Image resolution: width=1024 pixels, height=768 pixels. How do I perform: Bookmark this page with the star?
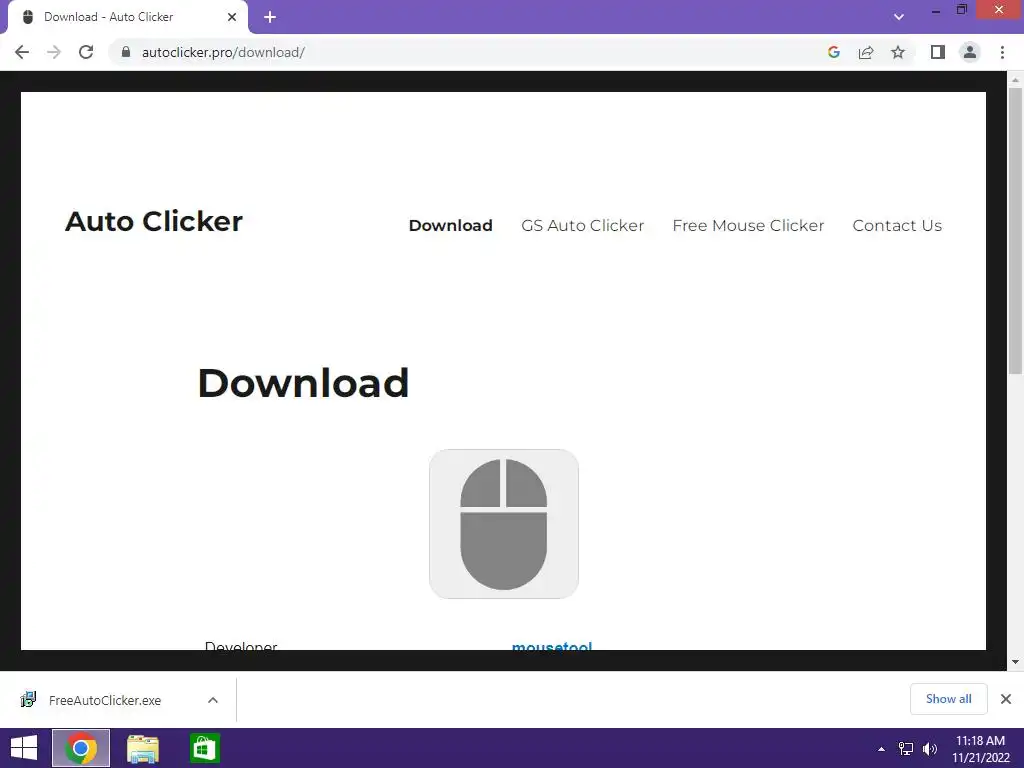[x=898, y=52]
